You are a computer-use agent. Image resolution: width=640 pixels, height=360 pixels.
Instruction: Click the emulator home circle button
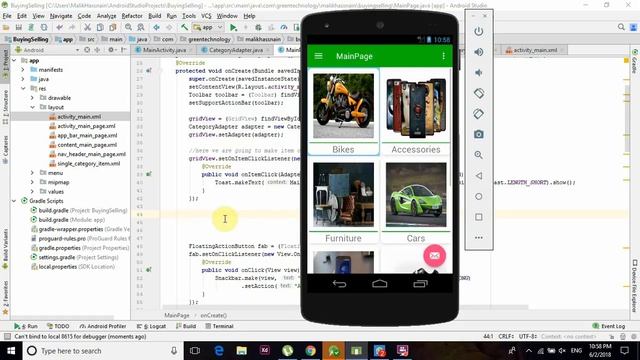click(479, 196)
